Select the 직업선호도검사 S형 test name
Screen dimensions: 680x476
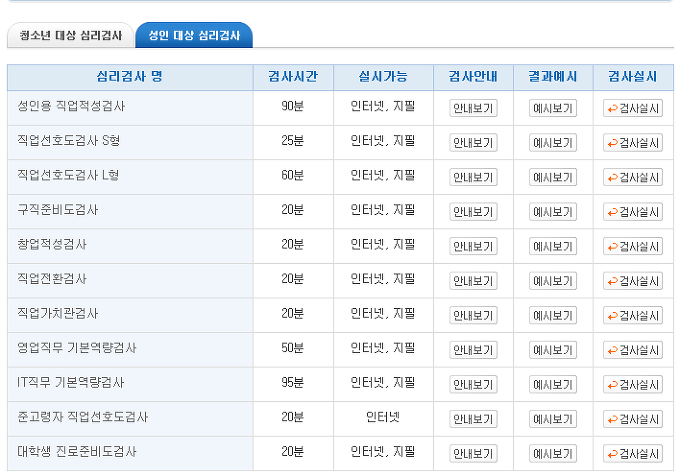pyautogui.click(x=69, y=140)
